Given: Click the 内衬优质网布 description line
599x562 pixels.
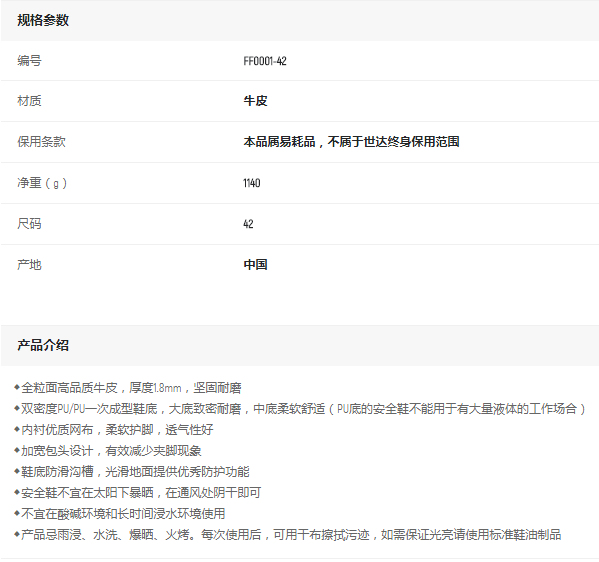Looking at the screenshot, I should (x=113, y=430).
